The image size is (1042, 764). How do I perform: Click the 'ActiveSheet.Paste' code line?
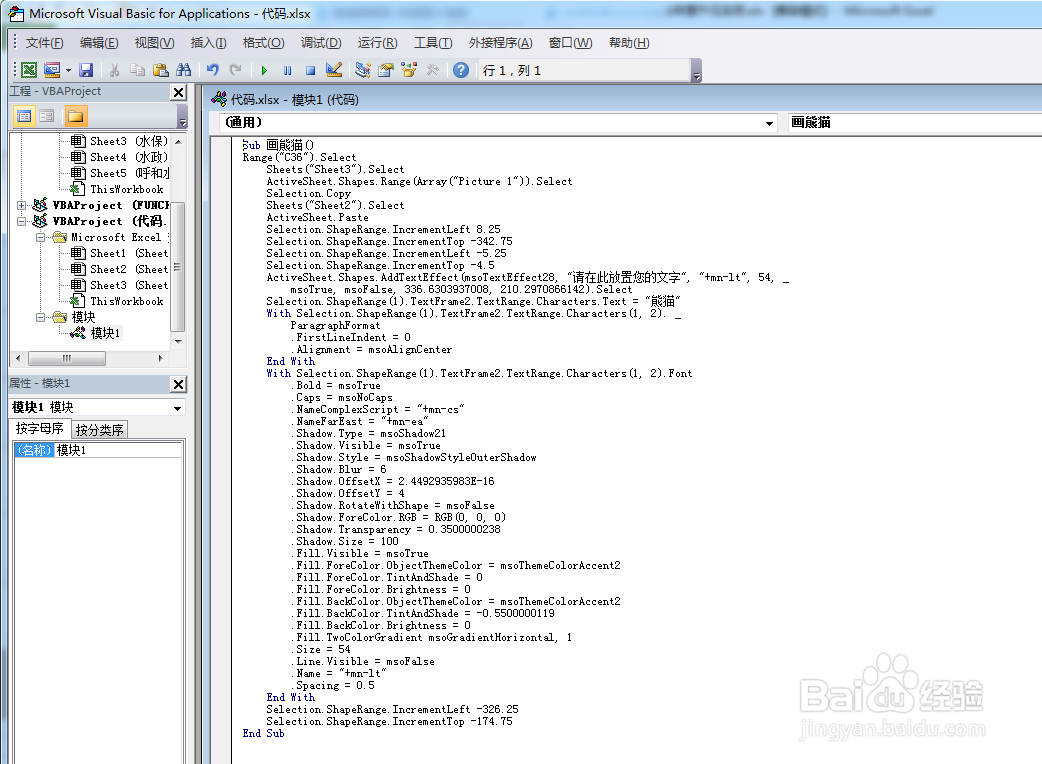point(317,217)
